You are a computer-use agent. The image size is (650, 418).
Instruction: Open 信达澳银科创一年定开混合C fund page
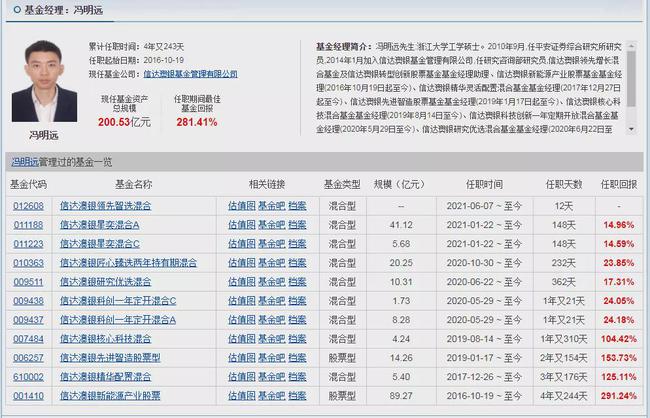click(118, 301)
